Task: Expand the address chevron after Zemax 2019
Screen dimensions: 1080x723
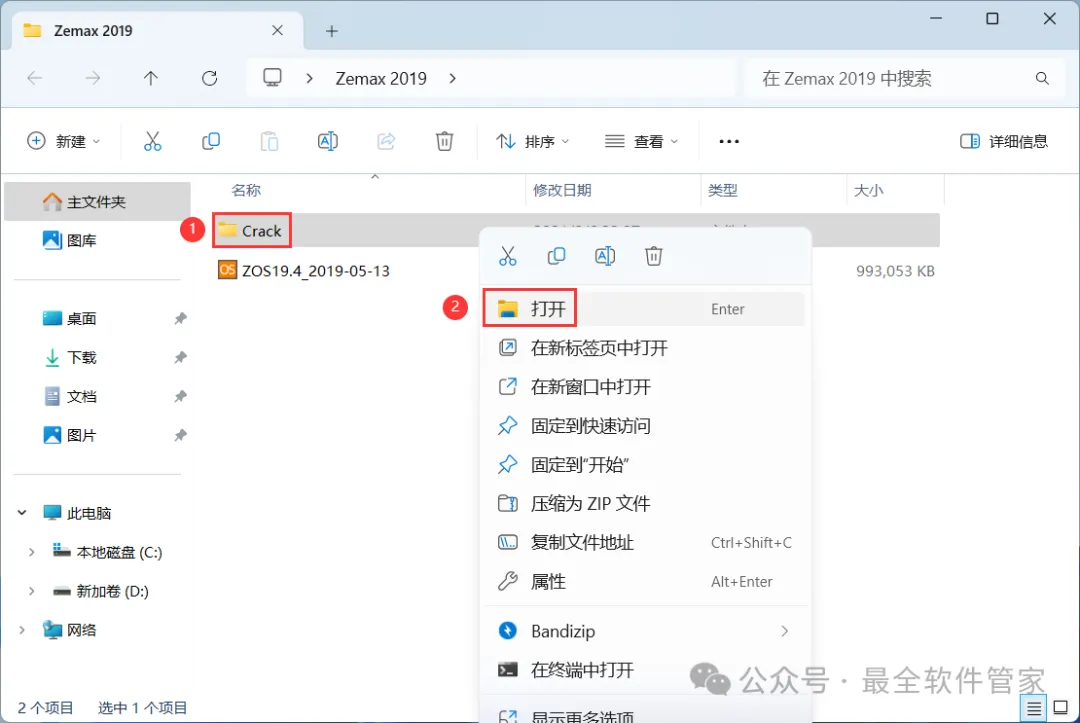Action: (x=453, y=78)
